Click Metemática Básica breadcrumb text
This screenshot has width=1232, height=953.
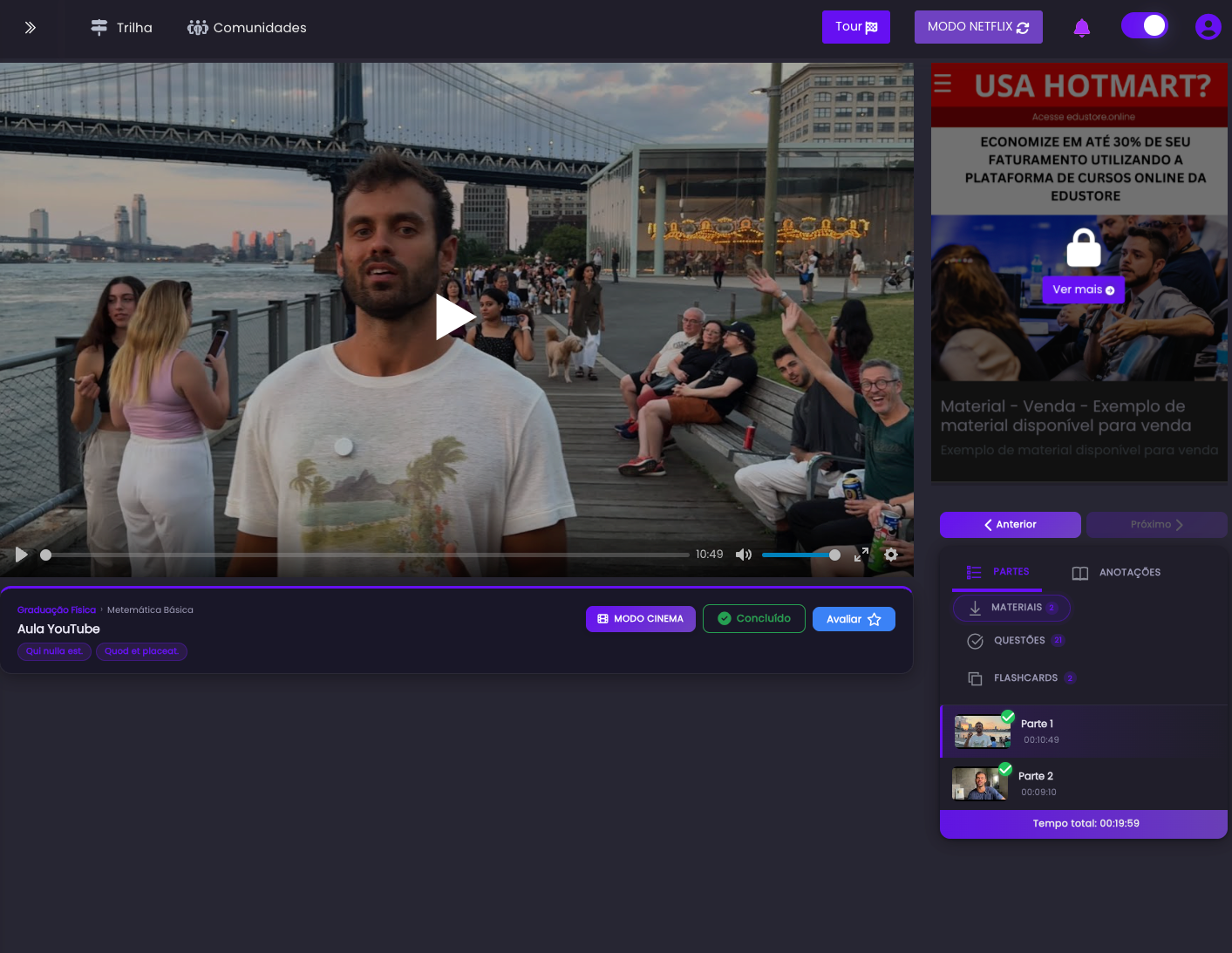click(150, 610)
